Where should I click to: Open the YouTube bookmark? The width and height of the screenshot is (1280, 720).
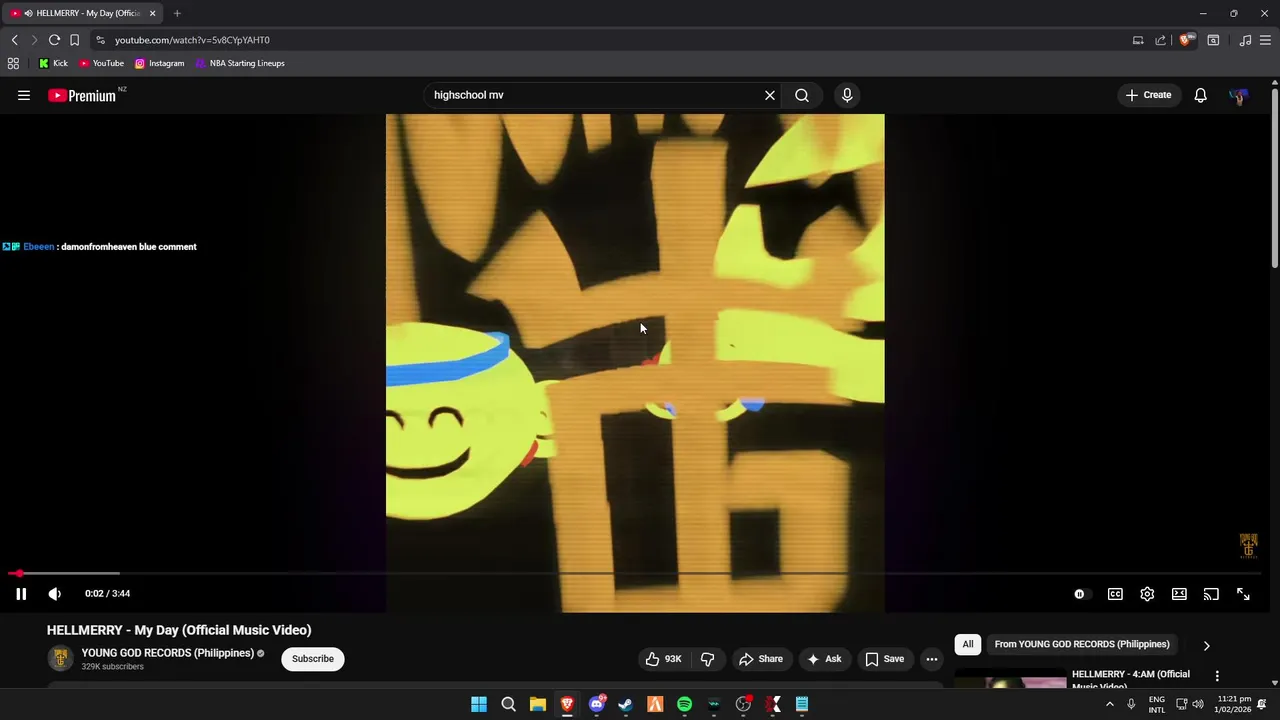coord(101,63)
